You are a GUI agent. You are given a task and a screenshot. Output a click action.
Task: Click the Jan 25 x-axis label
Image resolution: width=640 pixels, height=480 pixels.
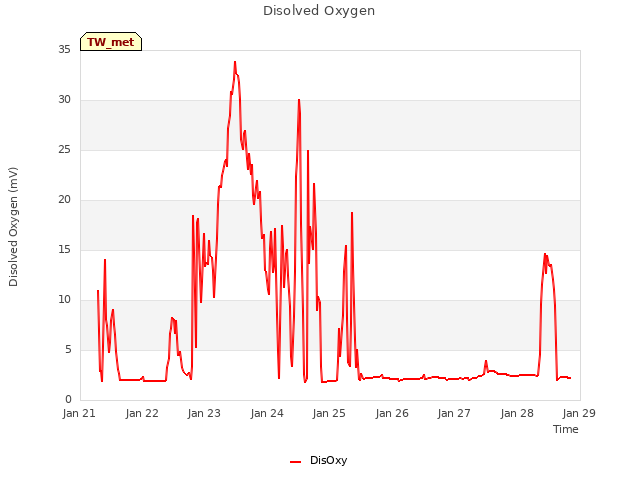329,413
